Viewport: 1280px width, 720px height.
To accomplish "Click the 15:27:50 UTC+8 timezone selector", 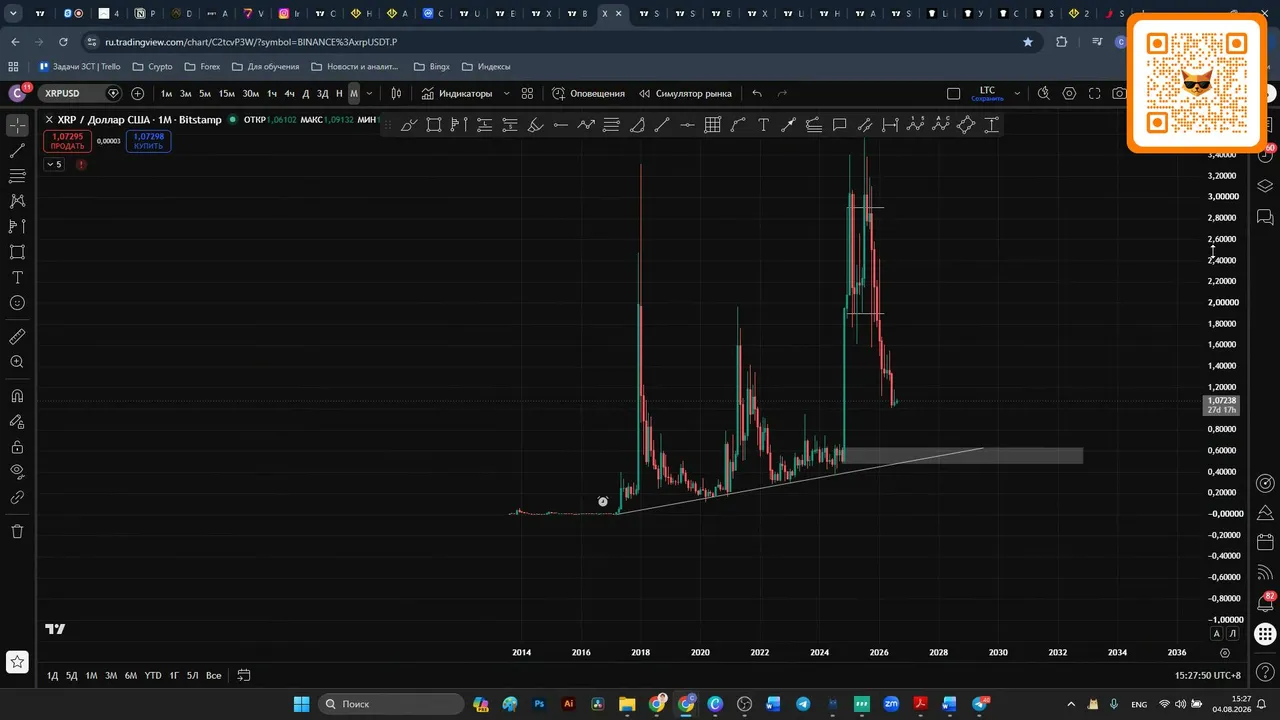I will point(1208,676).
